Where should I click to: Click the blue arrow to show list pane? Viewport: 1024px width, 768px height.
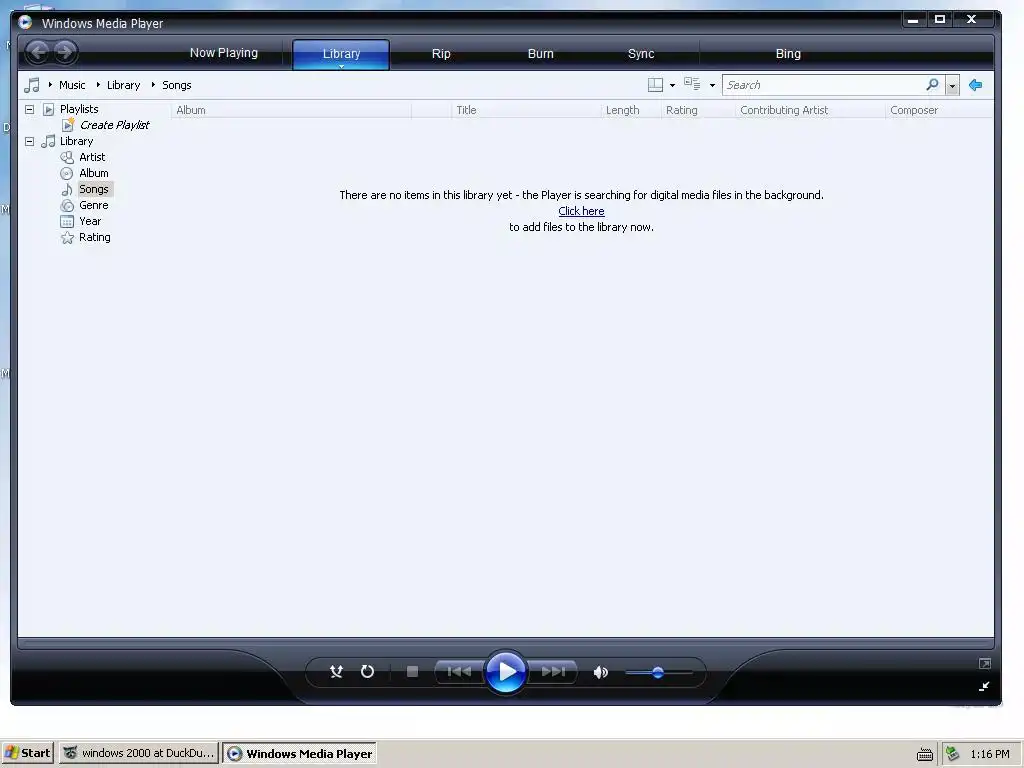pyautogui.click(x=976, y=85)
